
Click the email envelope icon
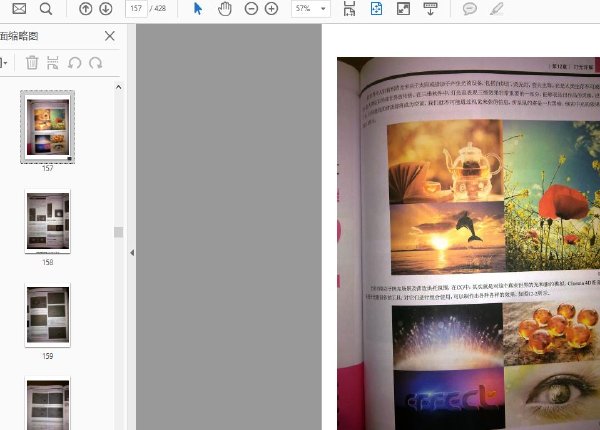pos(19,8)
